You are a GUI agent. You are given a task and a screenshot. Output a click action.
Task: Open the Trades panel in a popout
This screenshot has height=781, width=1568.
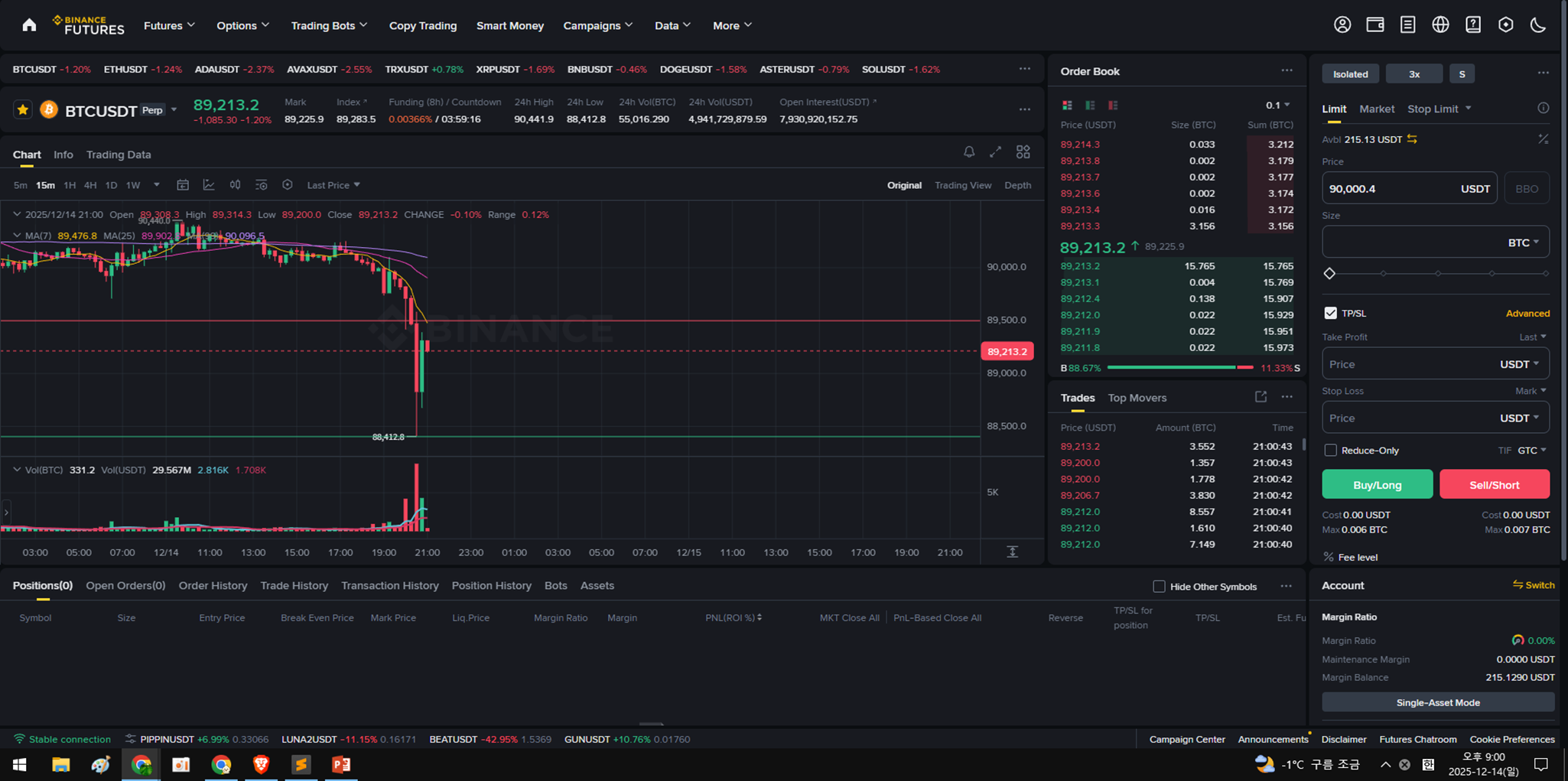click(x=1261, y=397)
